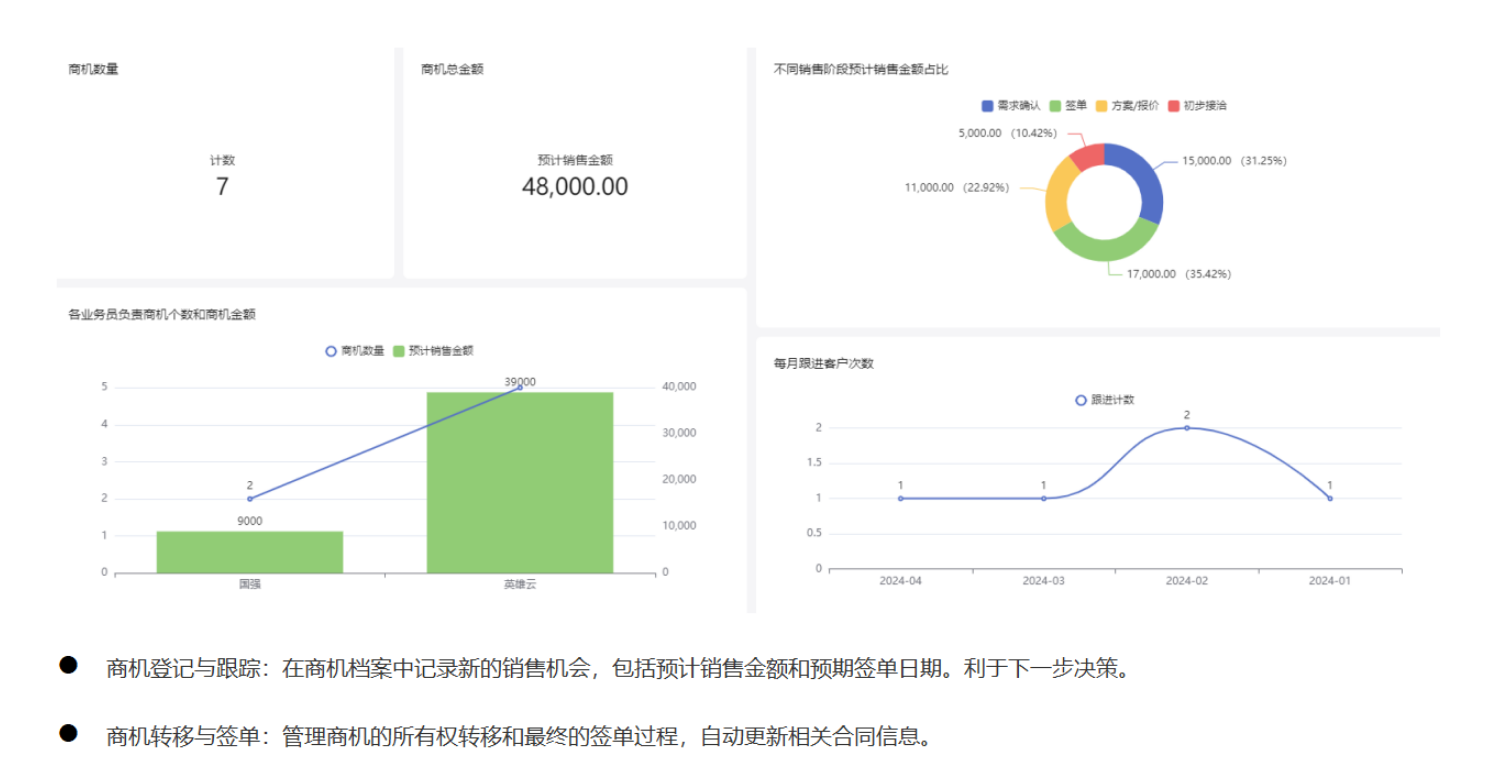
Task: Click the 需求确认 legend icon in donut chart
Action: [x=987, y=105]
